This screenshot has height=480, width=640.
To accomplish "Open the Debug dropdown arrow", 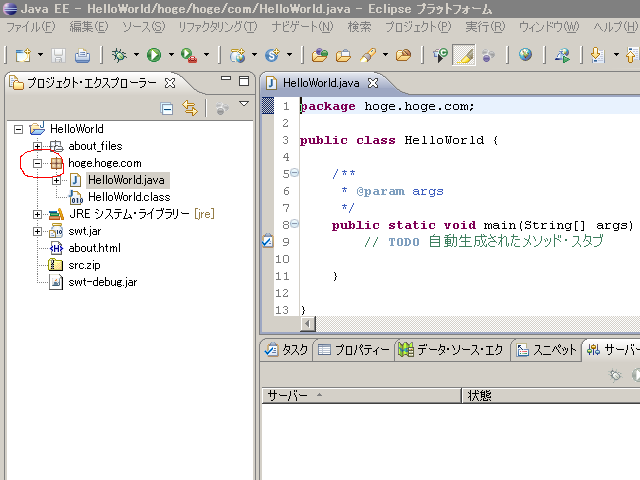I will [x=136, y=54].
